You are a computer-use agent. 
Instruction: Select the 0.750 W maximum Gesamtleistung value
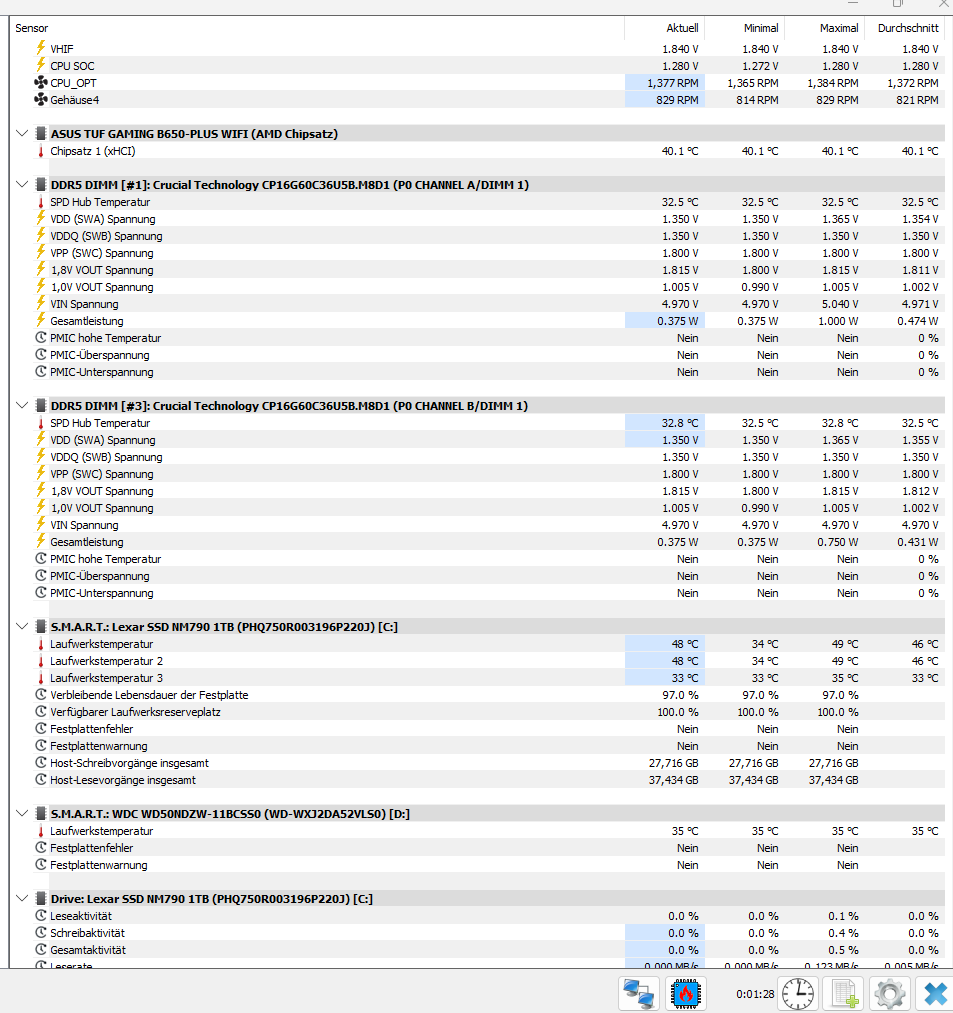pos(839,542)
